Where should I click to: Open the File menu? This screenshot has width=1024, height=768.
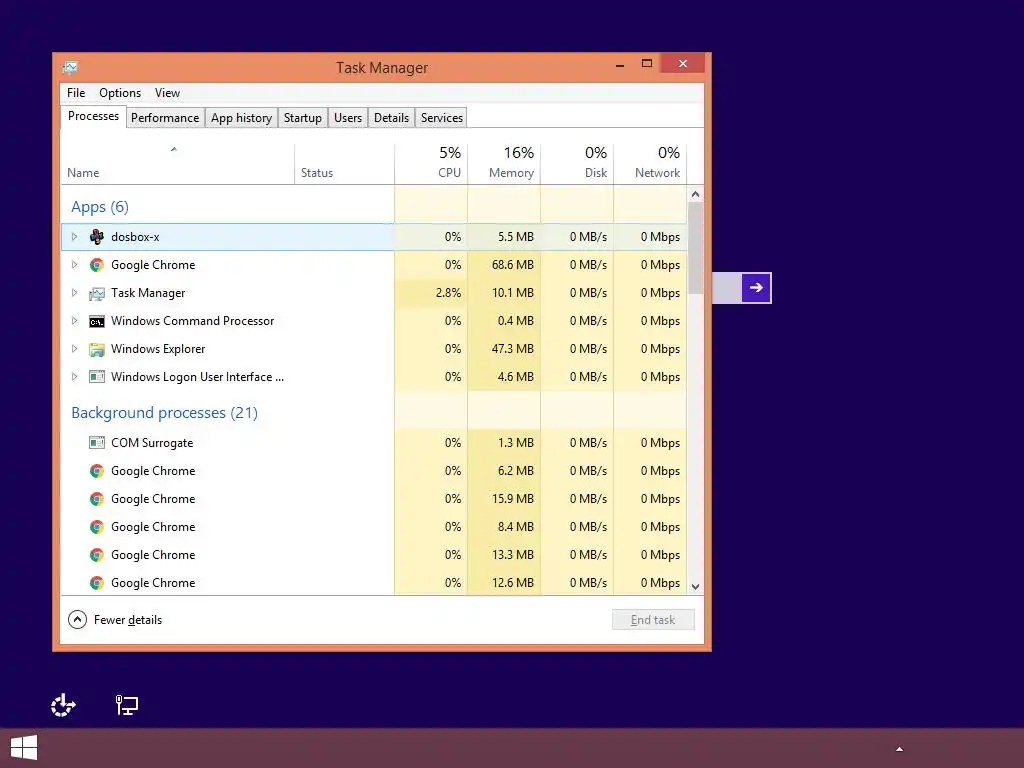tap(76, 93)
